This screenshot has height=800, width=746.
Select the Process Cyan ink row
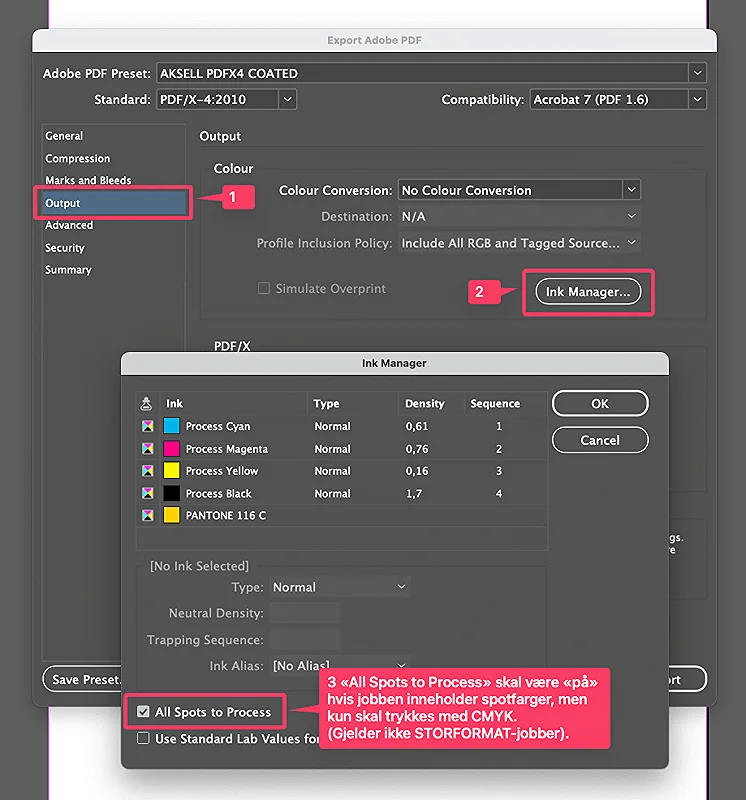342,426
